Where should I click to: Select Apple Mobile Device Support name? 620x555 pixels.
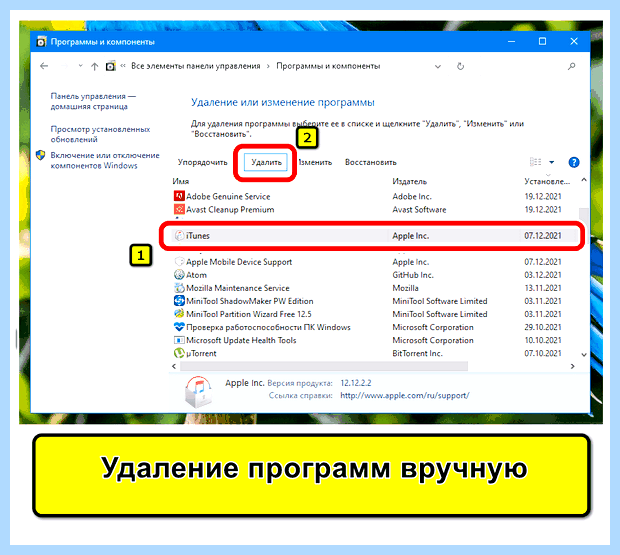[x=239, y=262]
